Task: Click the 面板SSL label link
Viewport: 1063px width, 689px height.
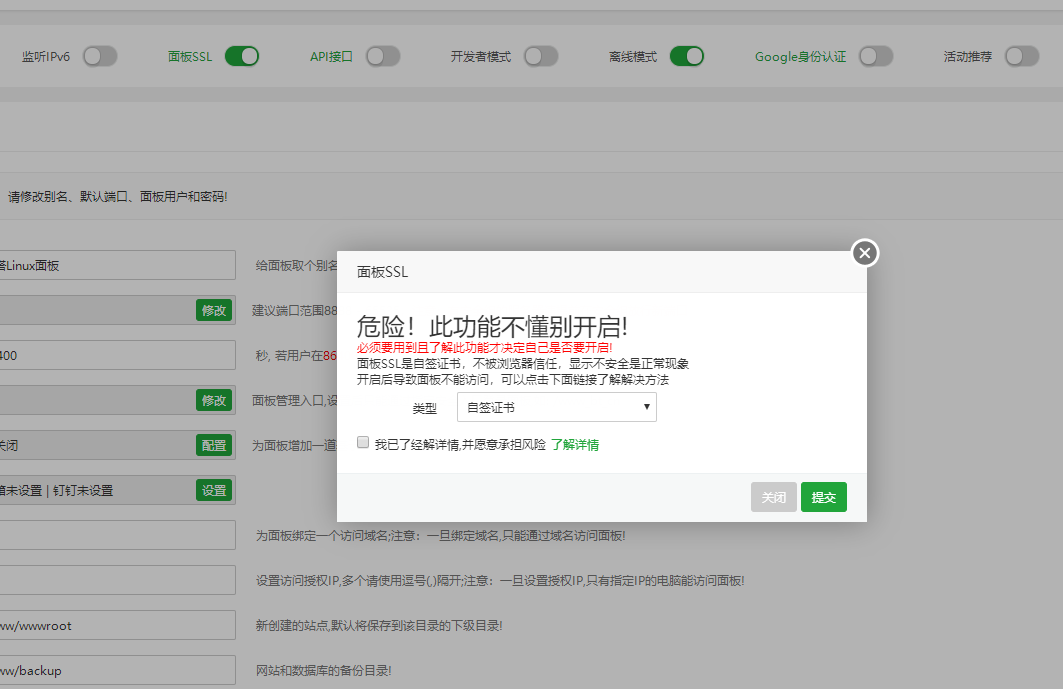Action: pos(190,57)
